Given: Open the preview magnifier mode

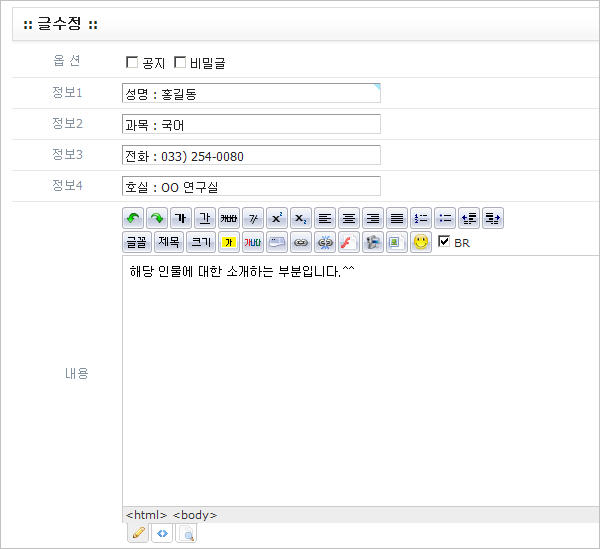Looking at the screenshot, I should [x=186, y=534].
